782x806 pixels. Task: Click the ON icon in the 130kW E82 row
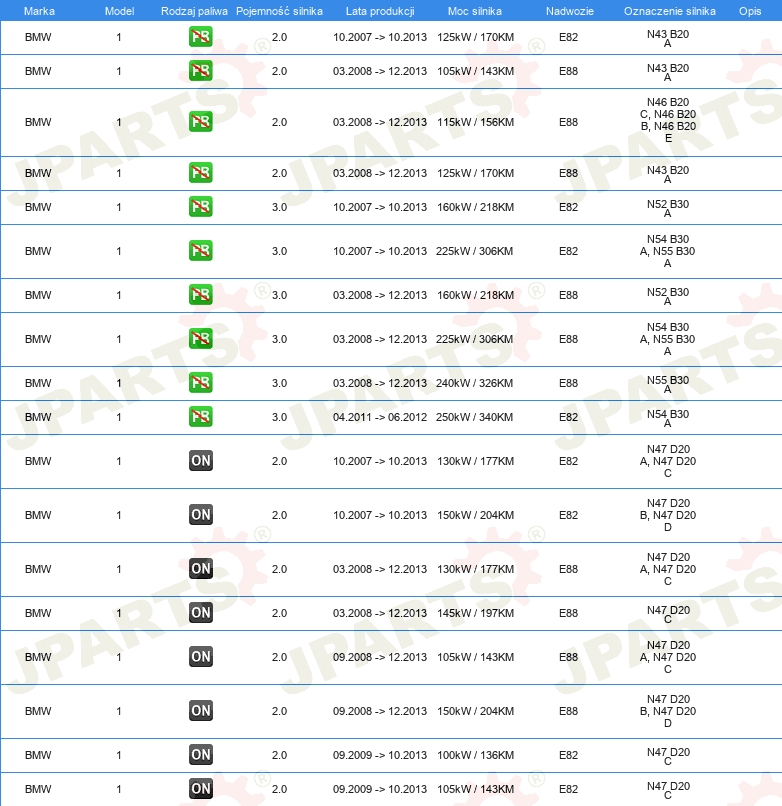(200, 461)
